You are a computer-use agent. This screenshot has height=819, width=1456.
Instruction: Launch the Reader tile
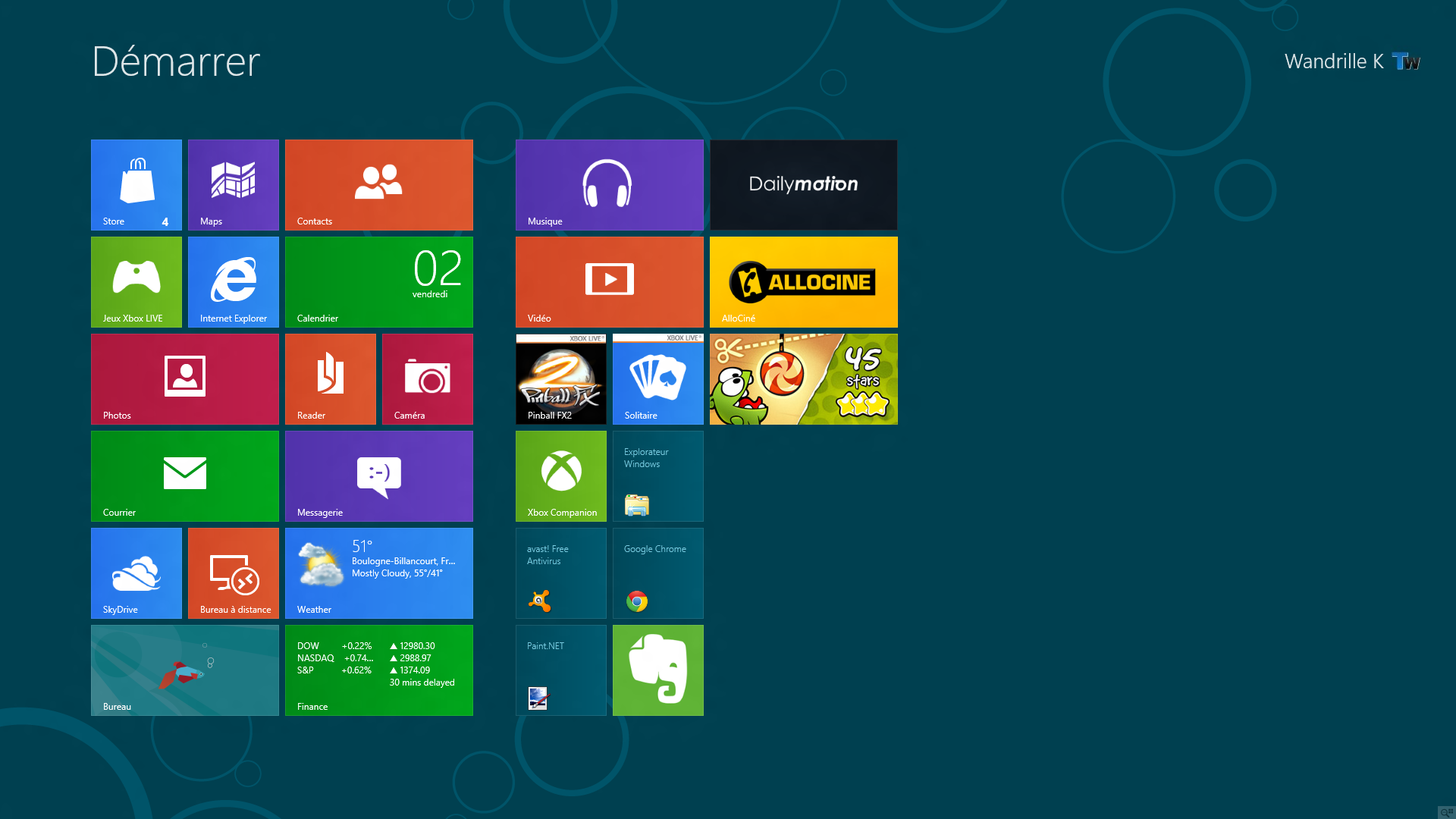pos(331,379)
